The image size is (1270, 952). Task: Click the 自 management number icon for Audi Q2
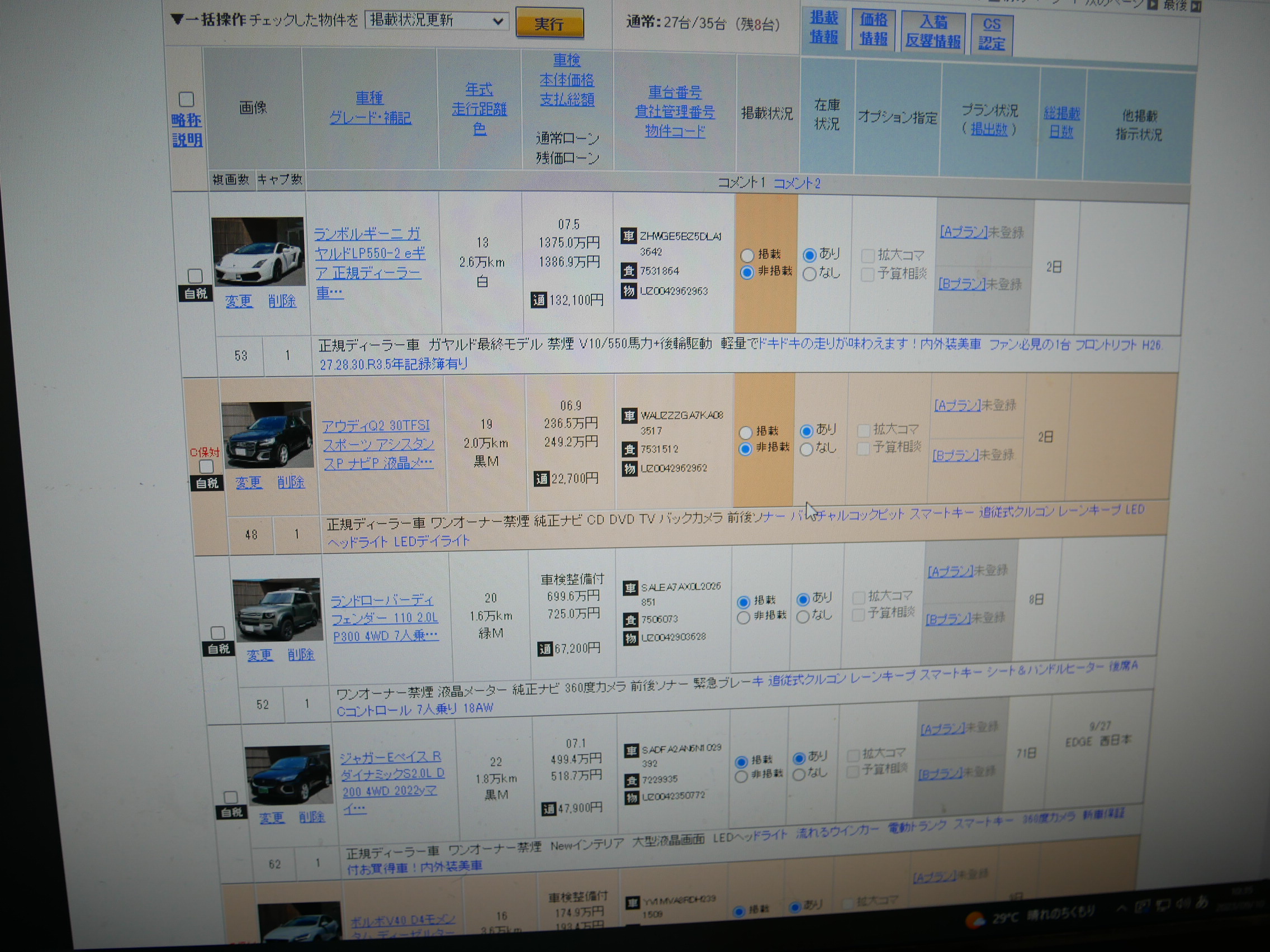coord(630,449)
